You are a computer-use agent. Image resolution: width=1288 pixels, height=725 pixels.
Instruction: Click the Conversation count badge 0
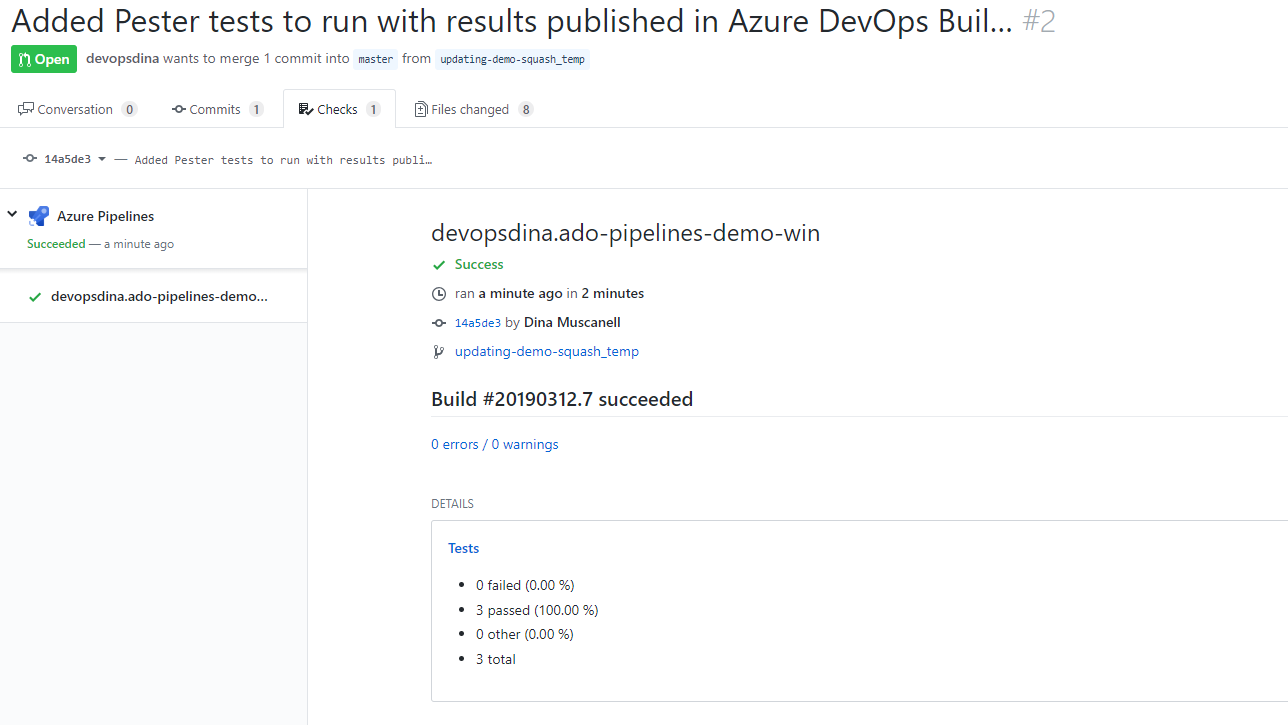(129, 109)
